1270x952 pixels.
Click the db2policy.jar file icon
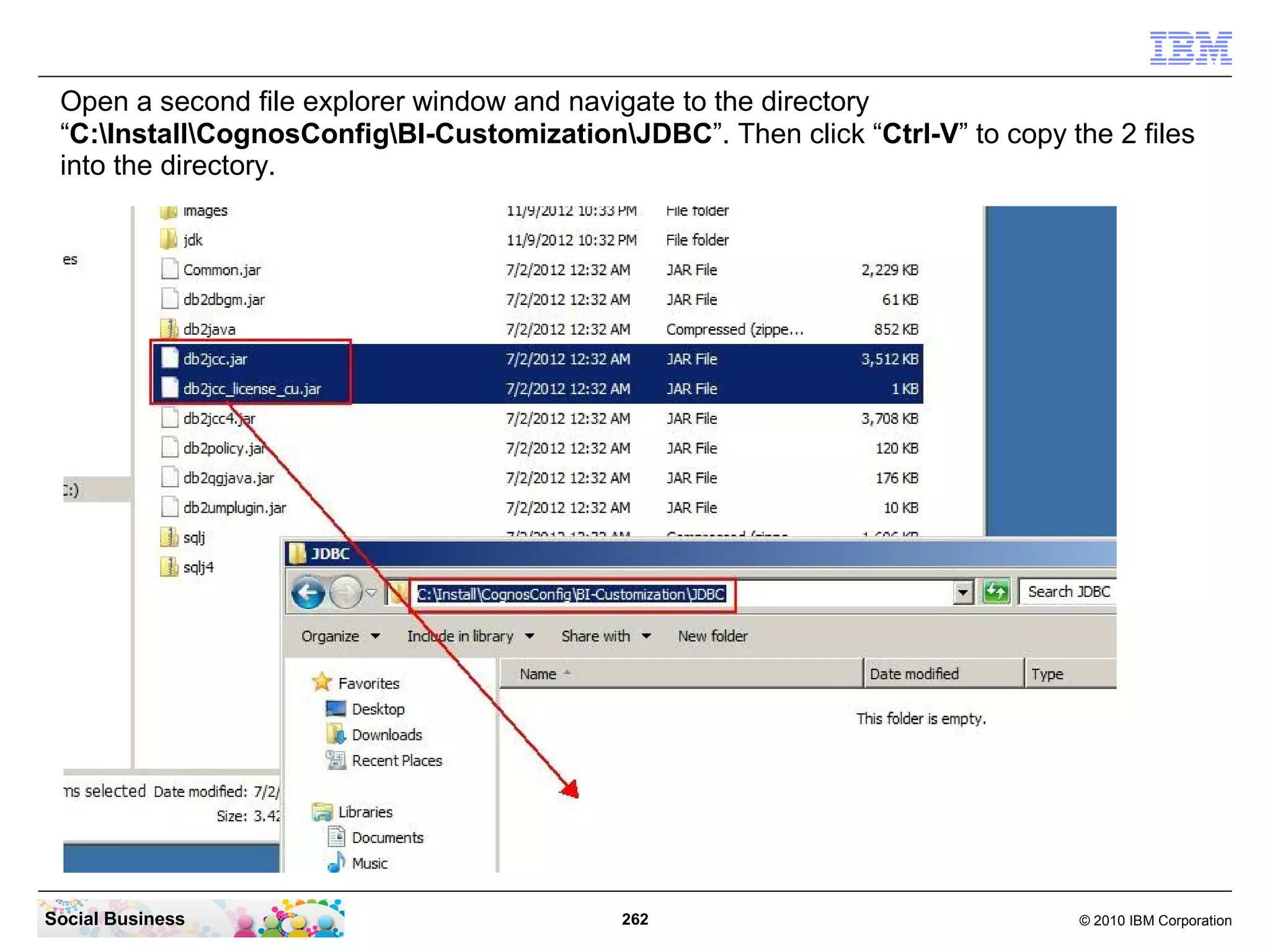click(x=169, y=447)
